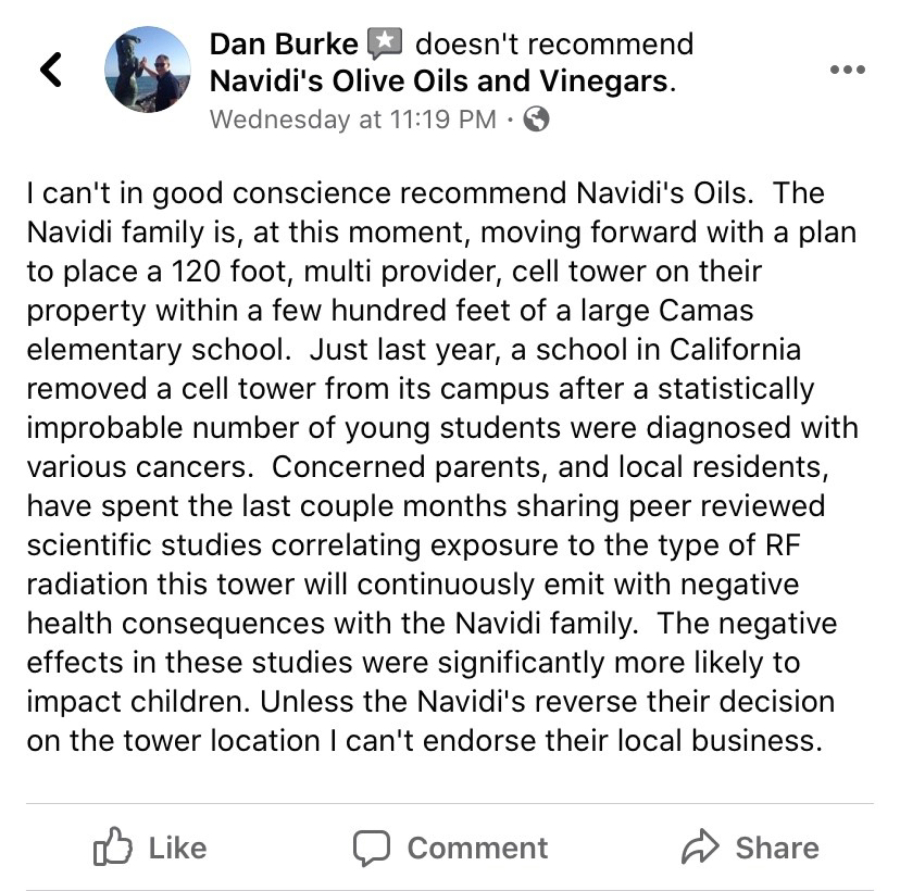900x891 pixels.
Task: Open the three-dot post options menu
Action: 851,70
